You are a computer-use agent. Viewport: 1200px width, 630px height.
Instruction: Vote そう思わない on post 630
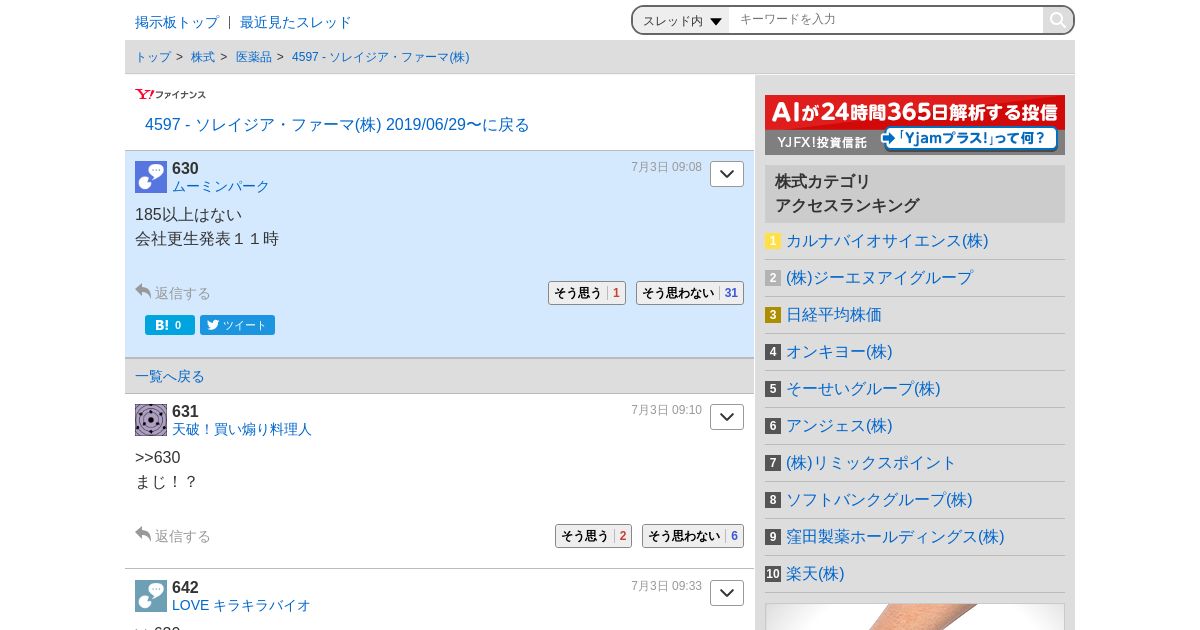[690, 293]
